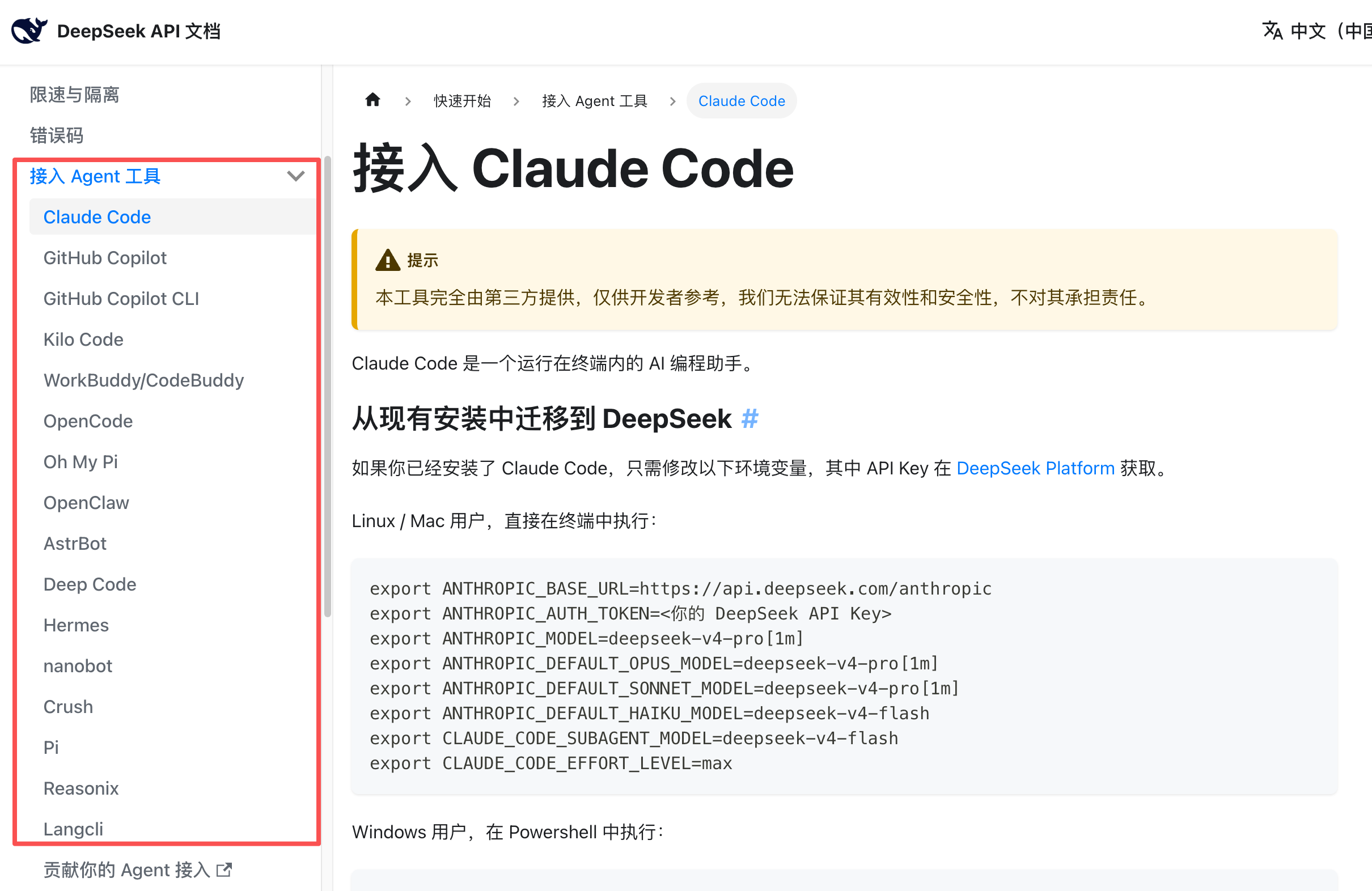Open the GitHub Copilot sidebar entry

pos(105,258)
